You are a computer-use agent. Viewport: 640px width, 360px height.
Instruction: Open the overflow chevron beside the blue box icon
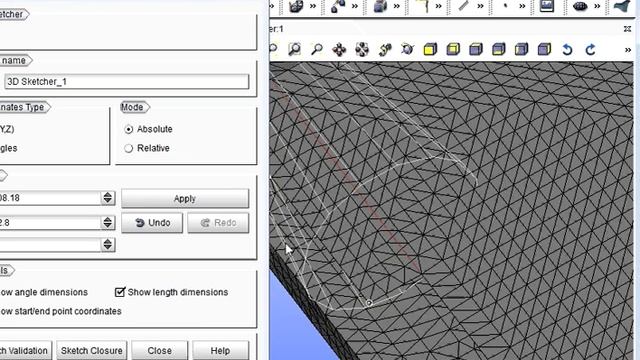[x=397, y=6]
